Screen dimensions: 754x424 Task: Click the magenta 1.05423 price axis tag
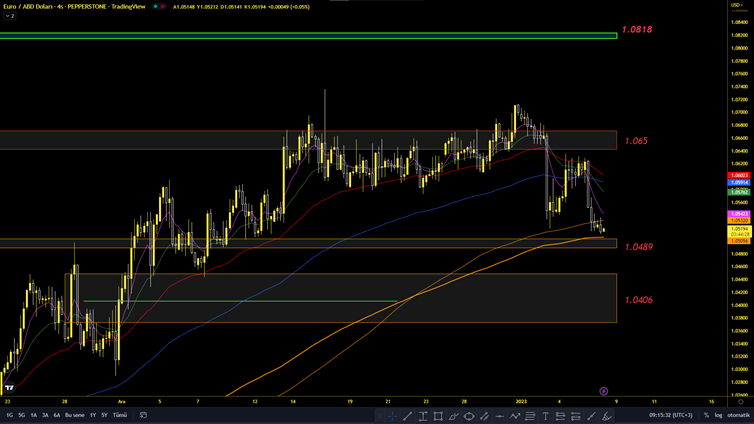(739, 214)
